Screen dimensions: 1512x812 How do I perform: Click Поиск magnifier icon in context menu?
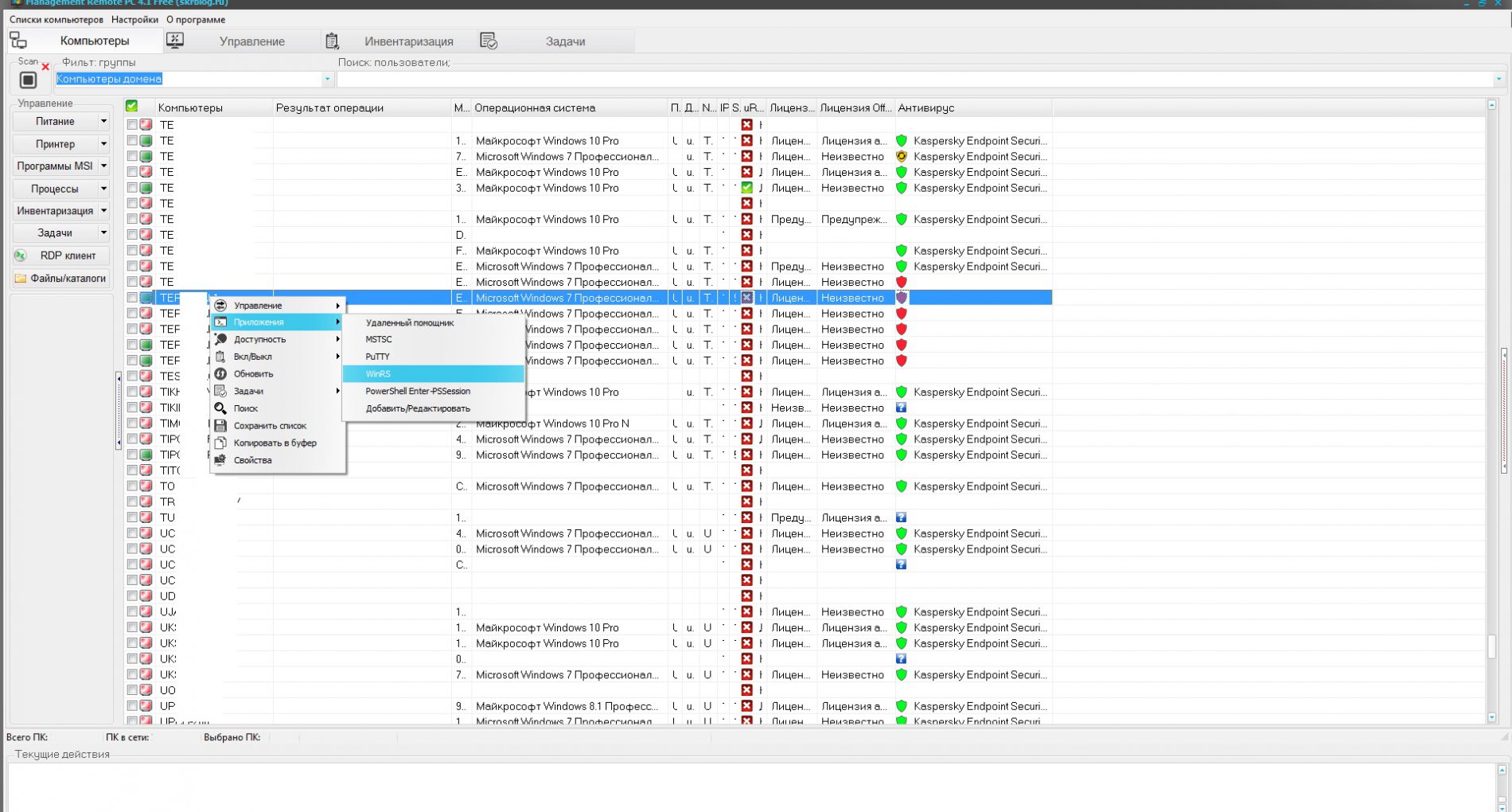pyautogui.click(x=220, y=408)
